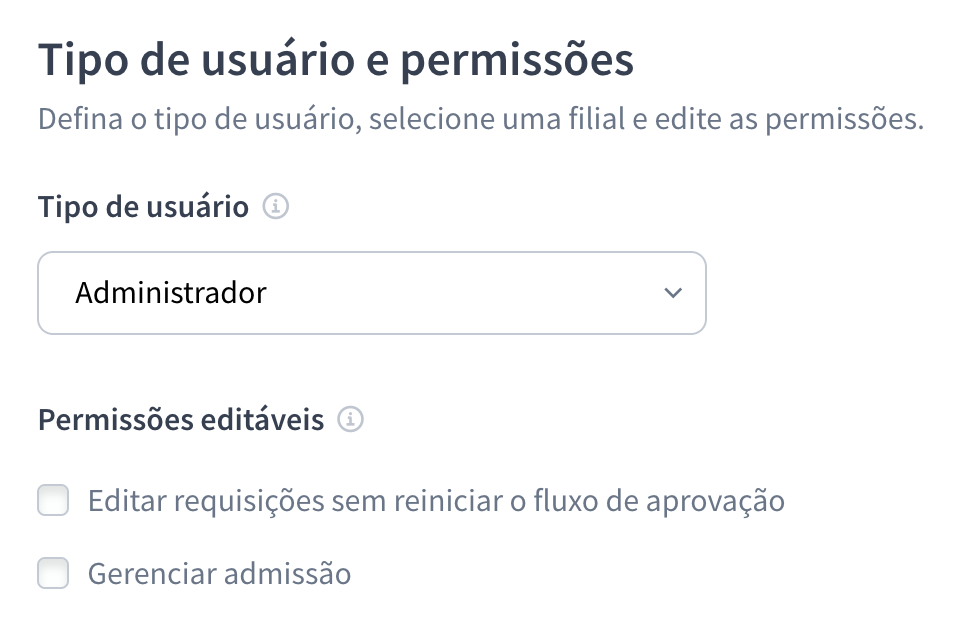Open the tooltip icon after Permissões editáveis heading
The image size is (970, 628).
[353, 420]
